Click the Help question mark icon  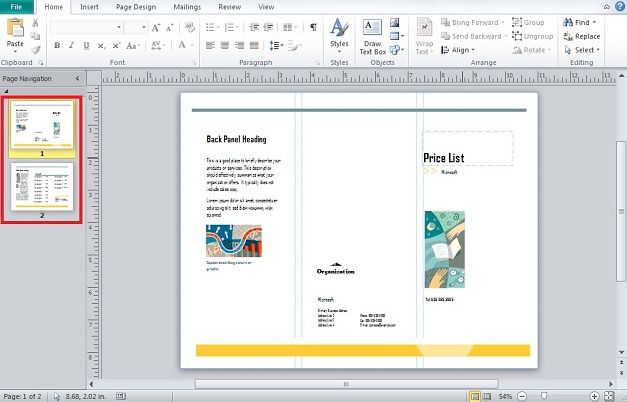(x=620, y=7)
